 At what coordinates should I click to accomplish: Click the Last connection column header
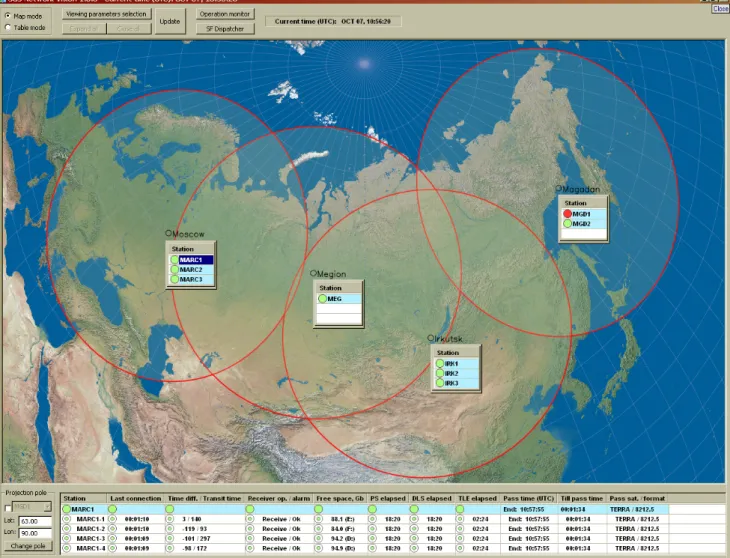(x=135, y=498)
